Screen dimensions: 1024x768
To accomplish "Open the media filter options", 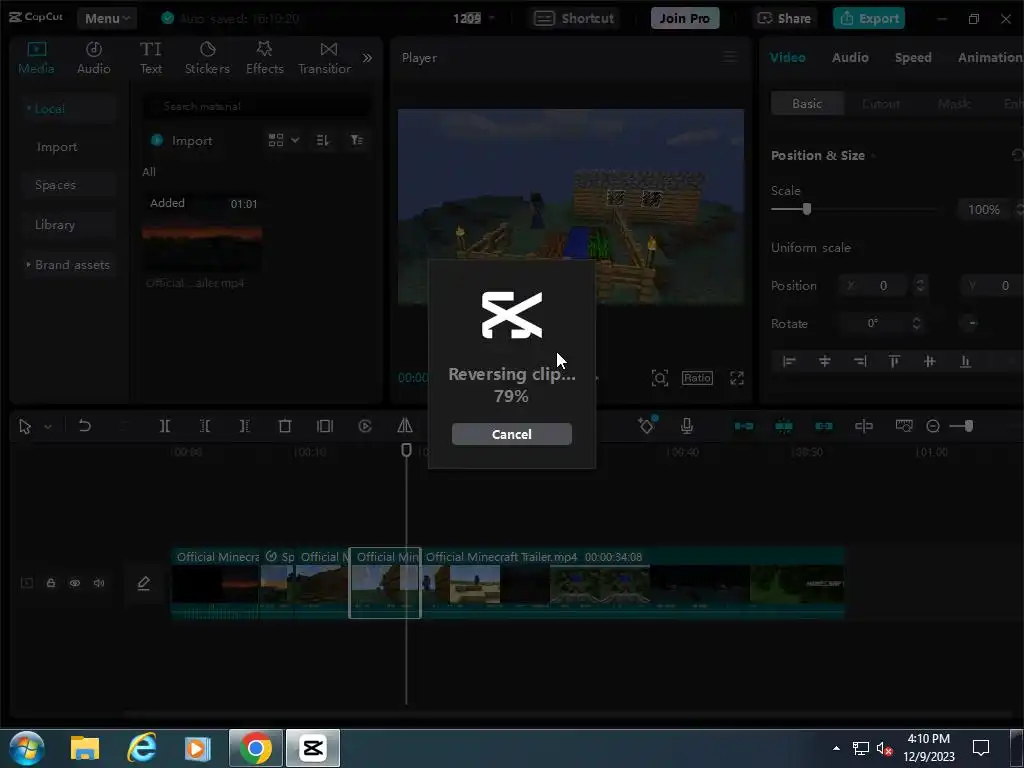I will [x=357, y=140].
